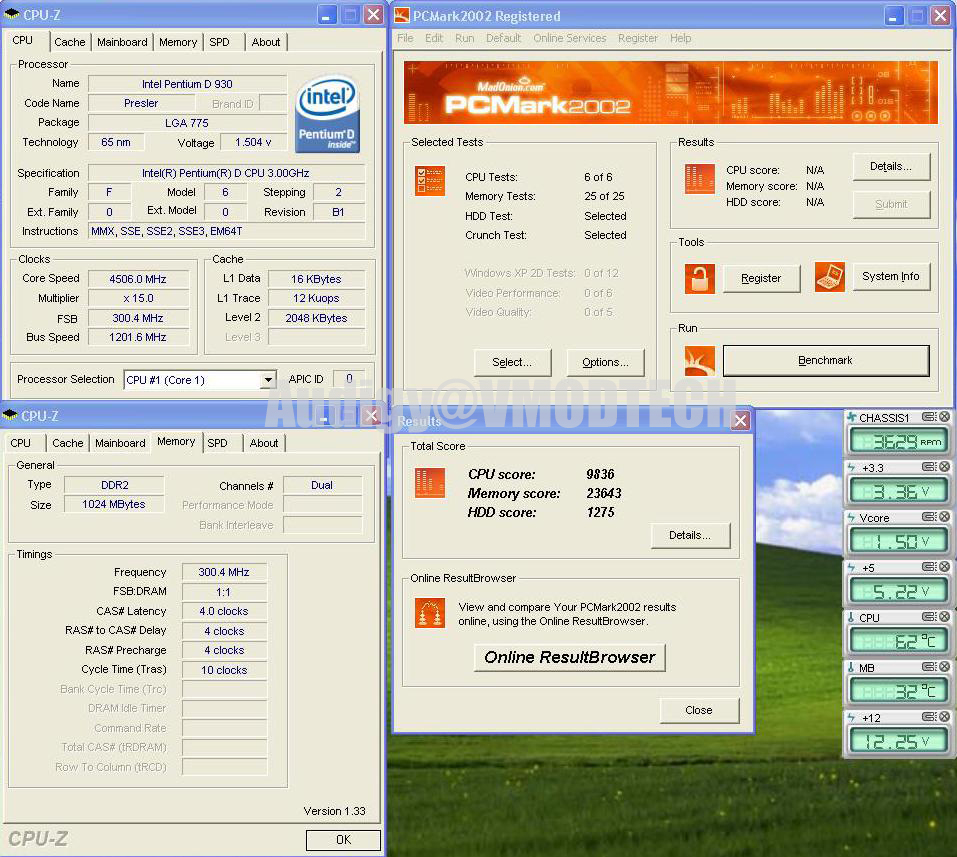This screenshot has height=857, width=957.
Task: Close the +12 voltage monitor panel
Action: pyautogui.click(x=944, y=717)
